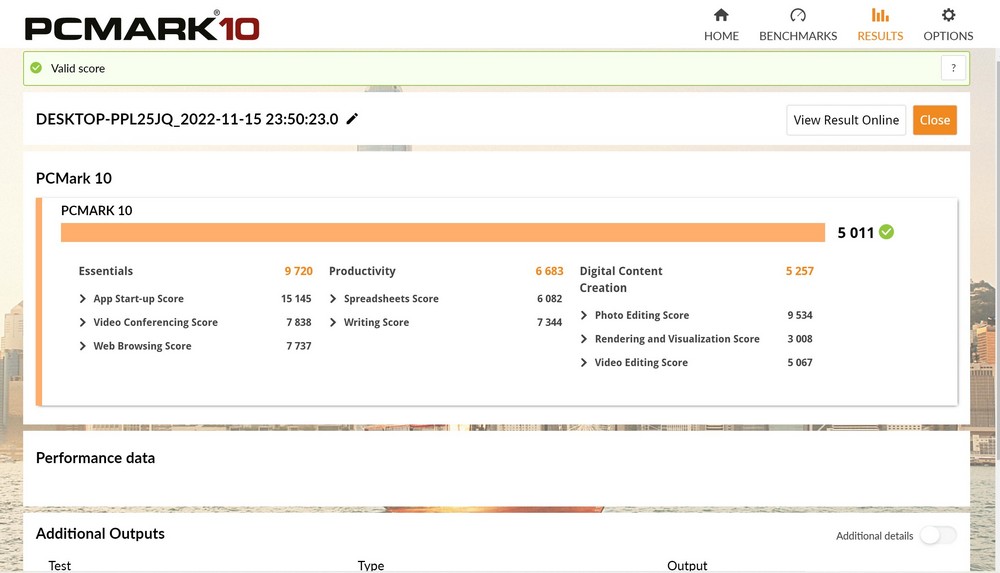Click the Photo Editing value 9 534
The height and width of the screenshot is (573, 1000).
800,315
